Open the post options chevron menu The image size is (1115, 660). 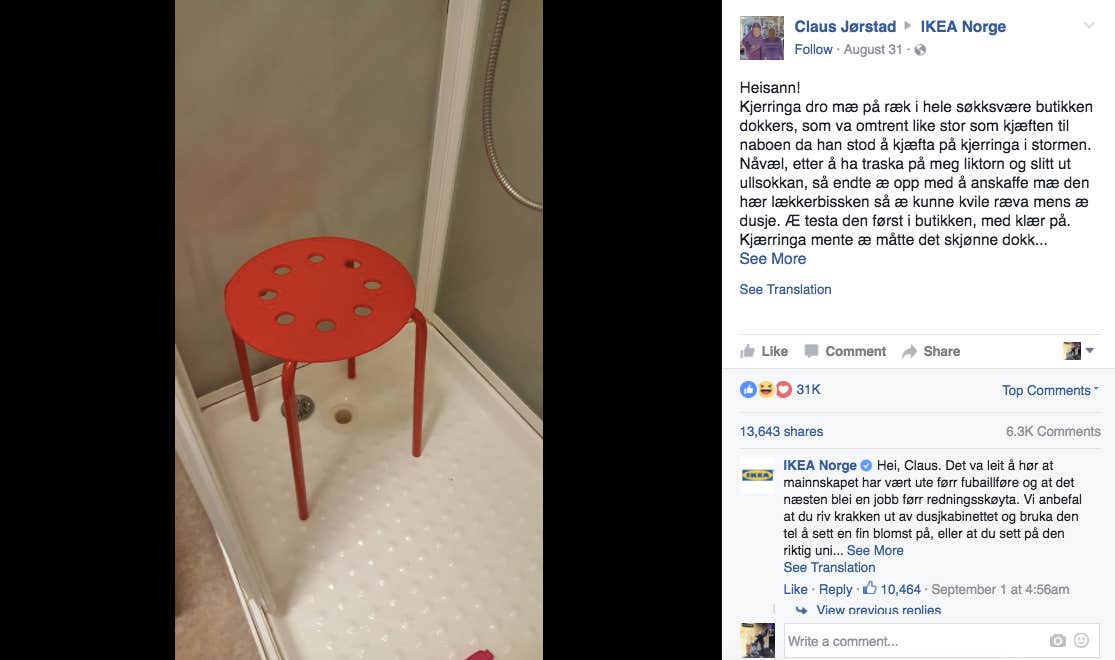1089,26
